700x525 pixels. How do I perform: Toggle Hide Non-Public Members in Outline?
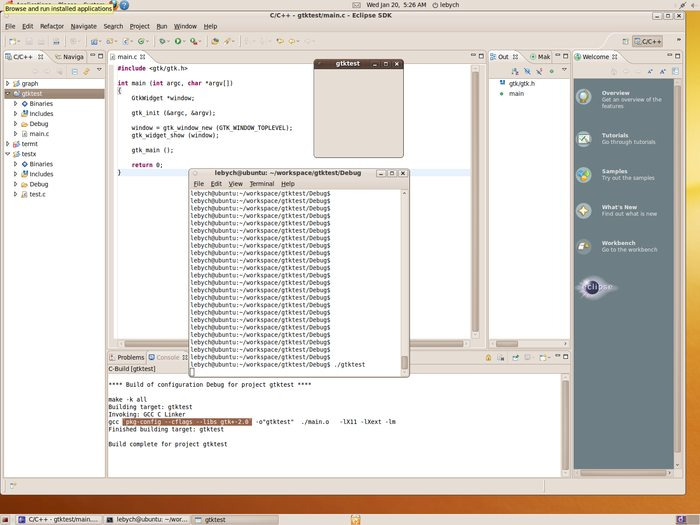[552, 71]
